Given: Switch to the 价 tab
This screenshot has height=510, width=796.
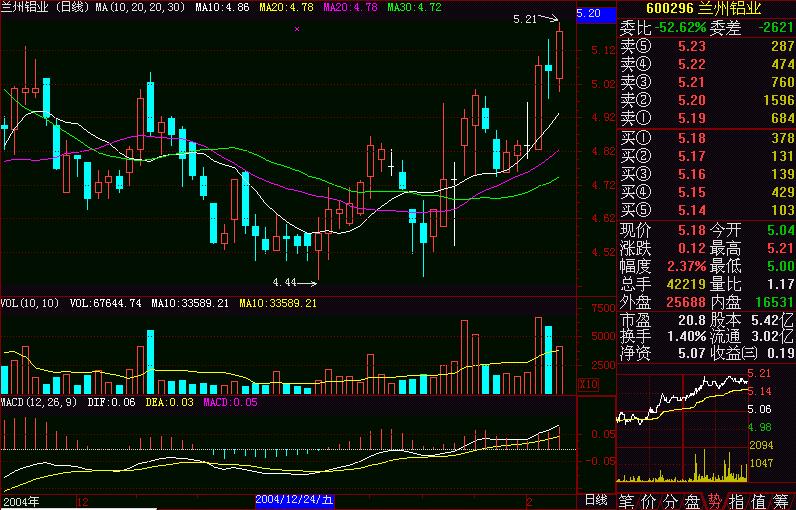Looking at the screenshot, I should coord(649,500).
